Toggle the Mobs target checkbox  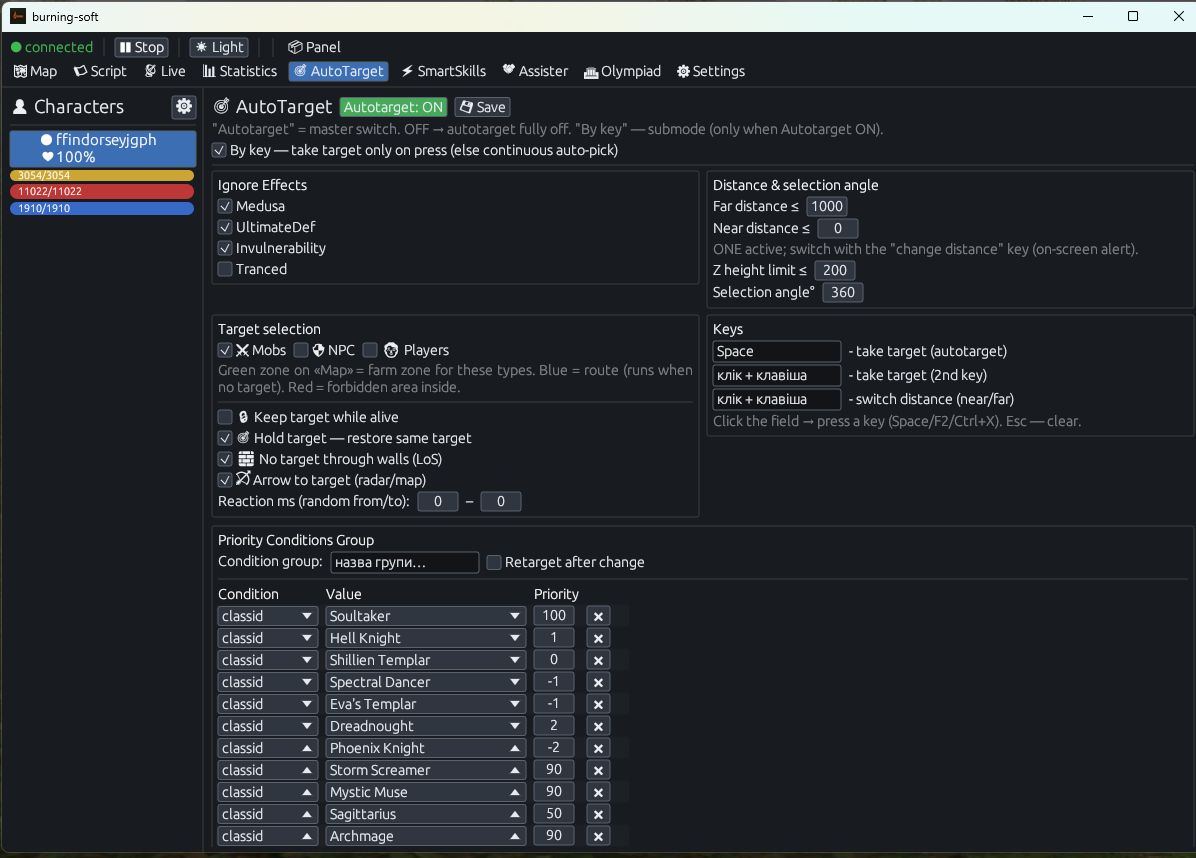(x=225, y=350)
